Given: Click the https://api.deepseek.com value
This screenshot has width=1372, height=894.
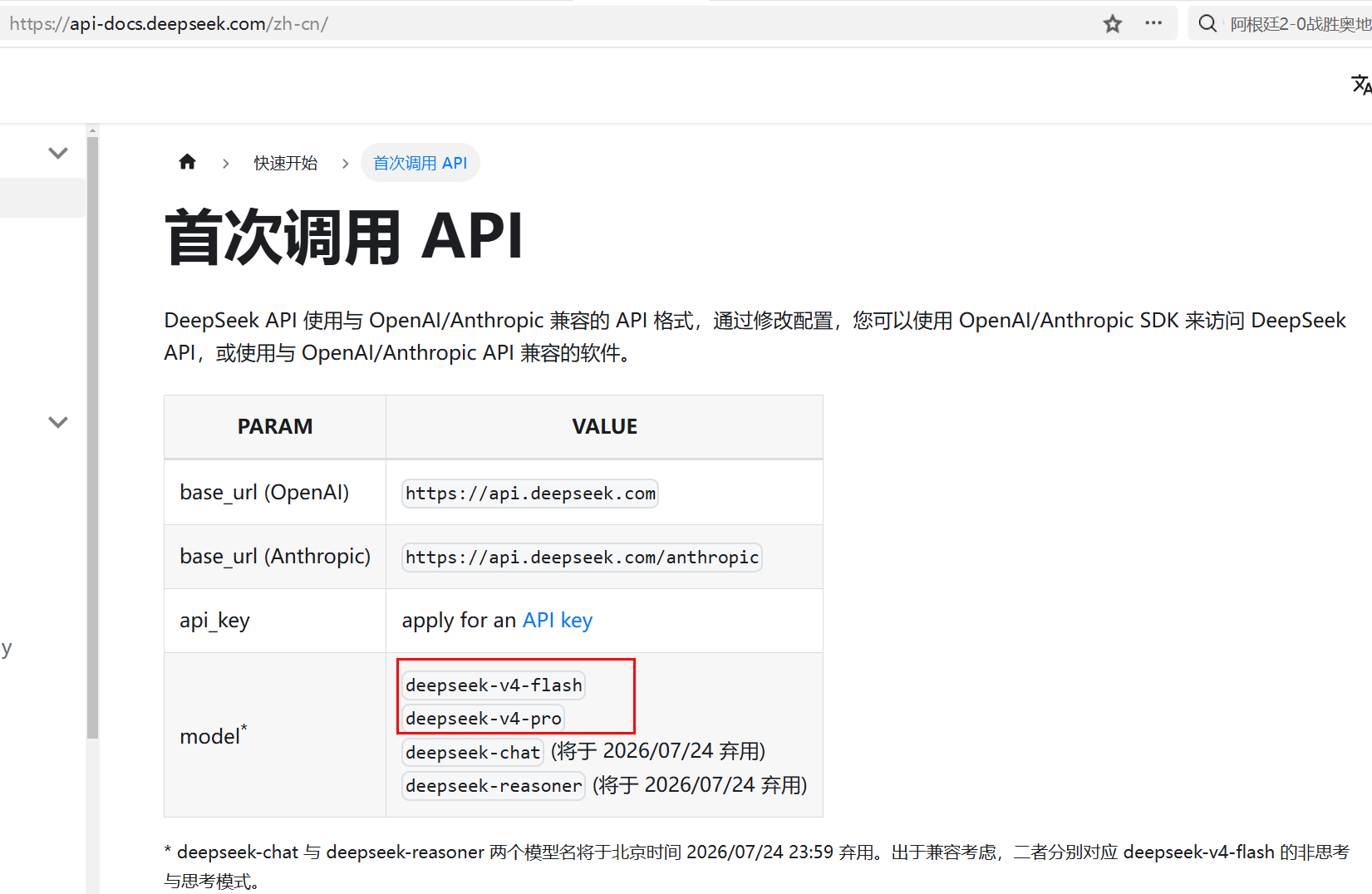Looking at the screenshot, I should click(530, 494).
